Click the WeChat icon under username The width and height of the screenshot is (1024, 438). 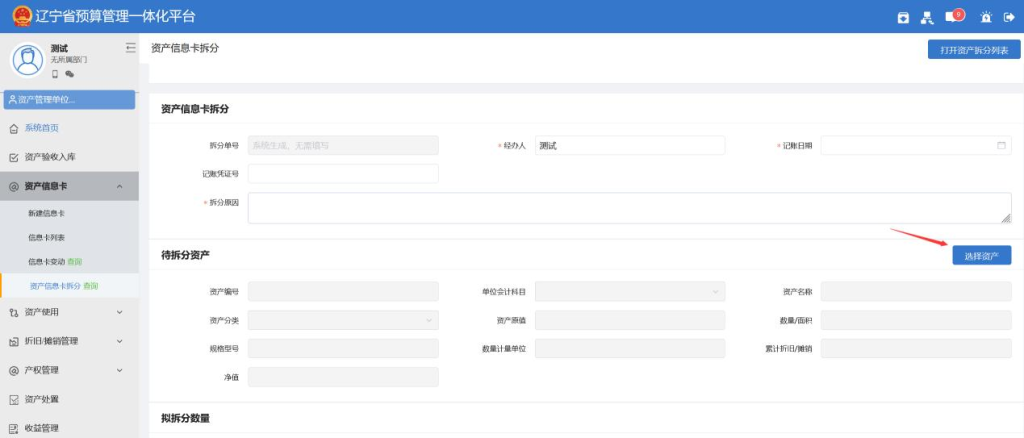[69, 74]
